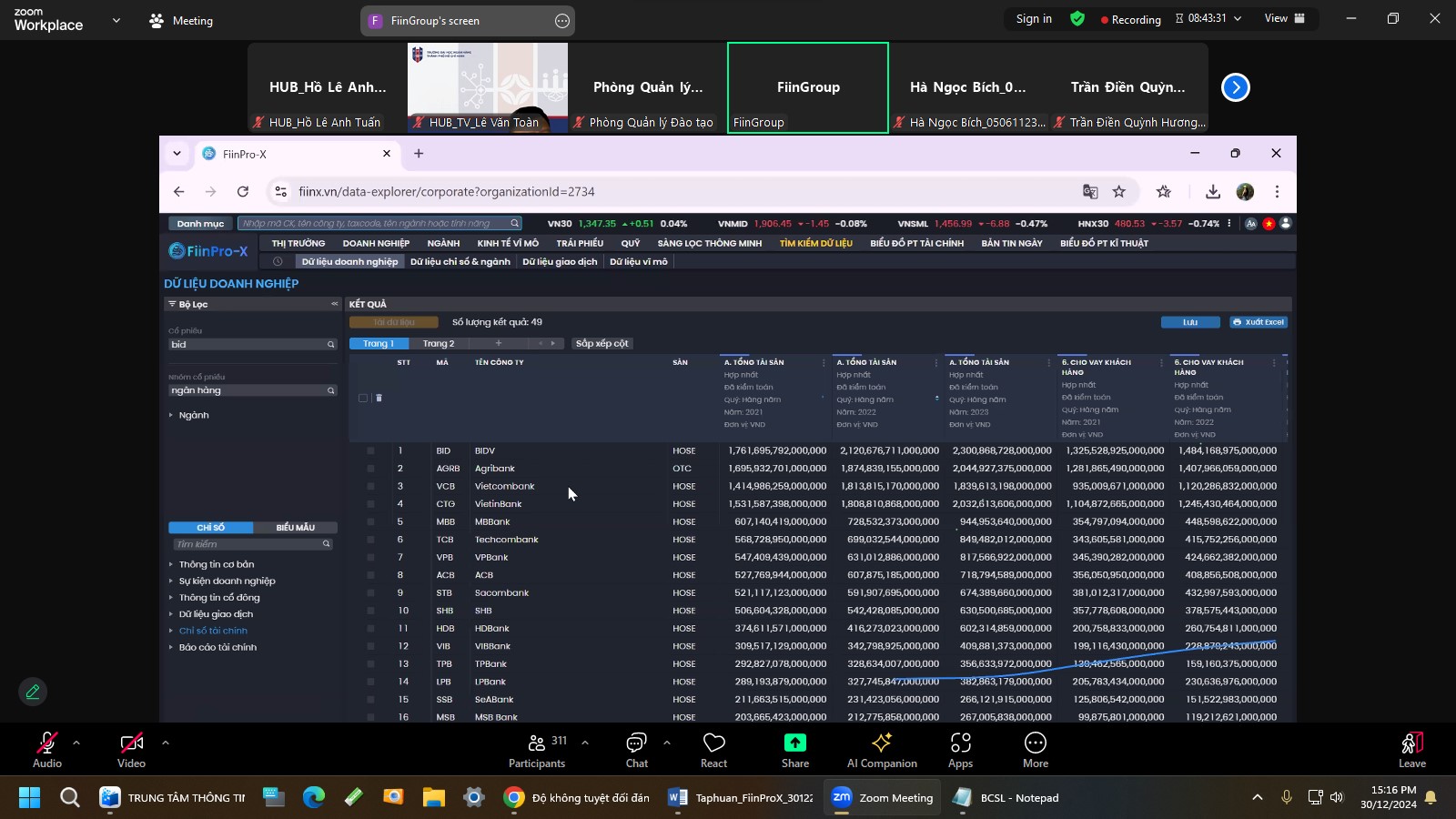1456x819 pixels.
Task: Open video options arrow next to Video
Action: 165,743
